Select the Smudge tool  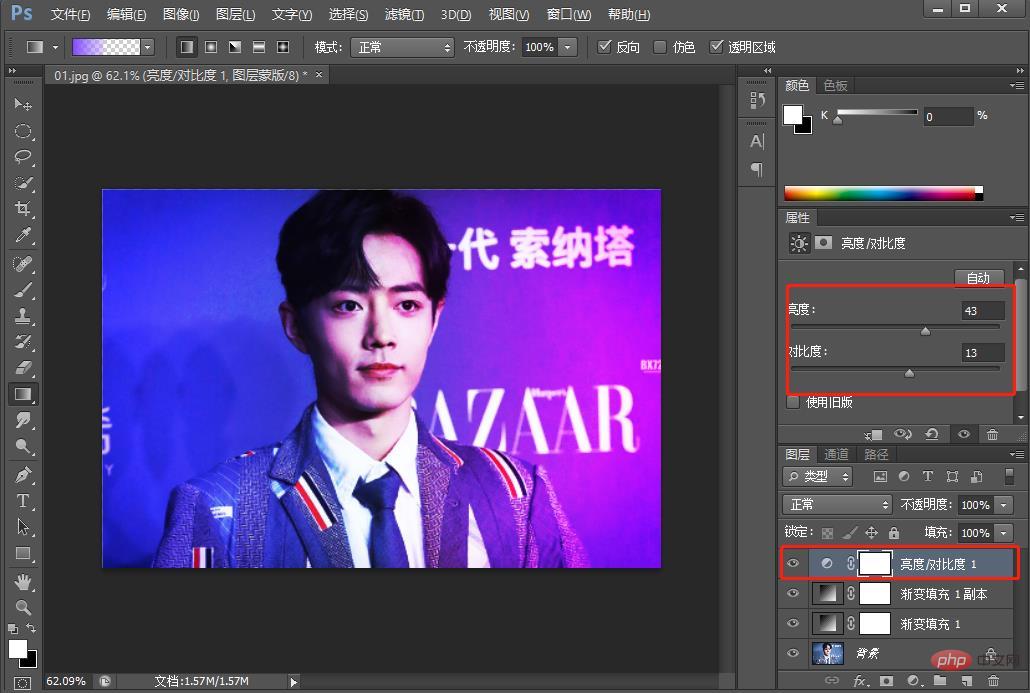(x=22, y=420)
